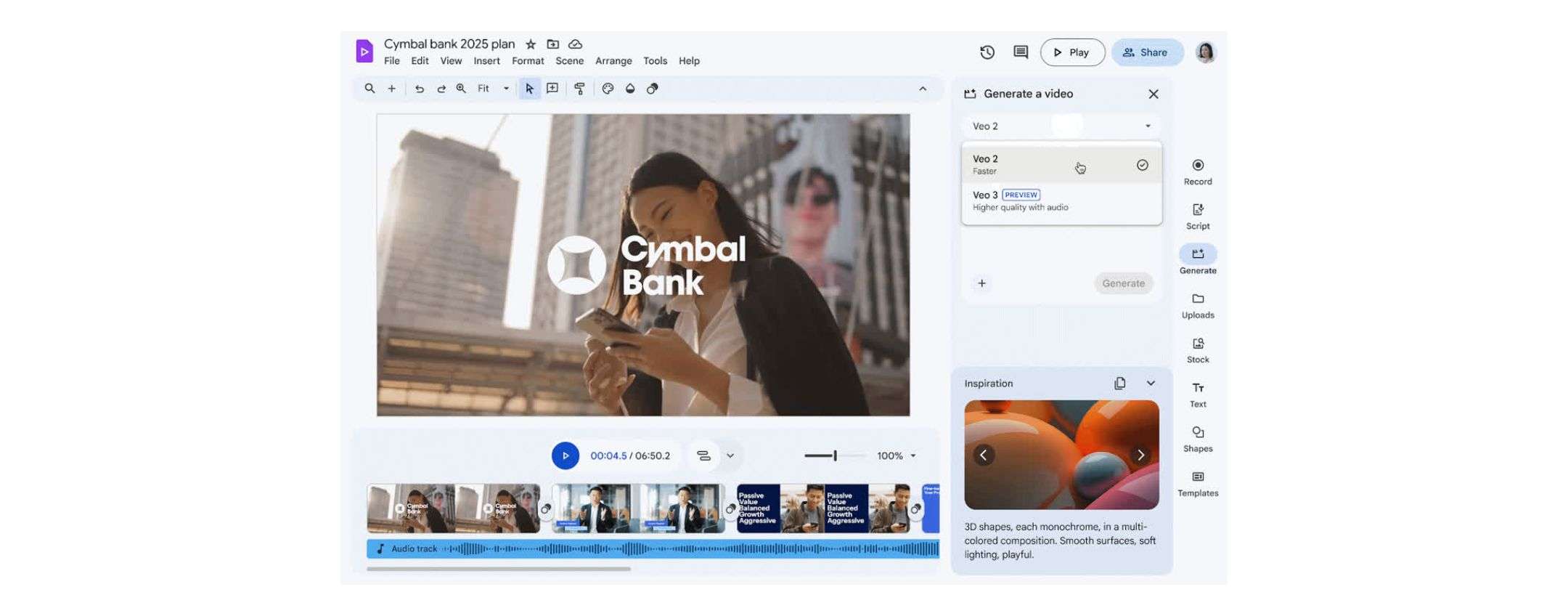Click the transition icon after the second scene
Screen dimensions: 1568x616
tap(731, 508)
